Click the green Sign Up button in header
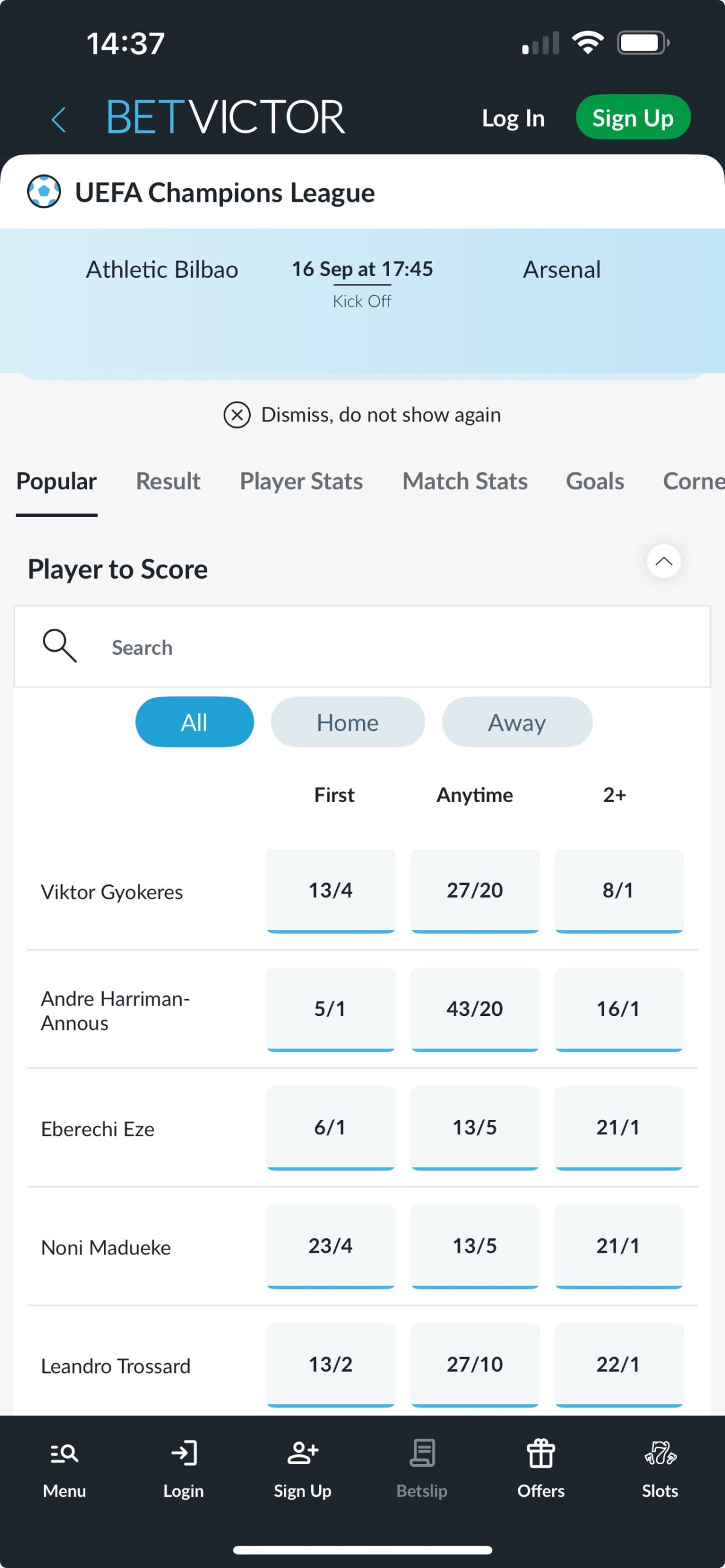 click(x=633, y=117)
